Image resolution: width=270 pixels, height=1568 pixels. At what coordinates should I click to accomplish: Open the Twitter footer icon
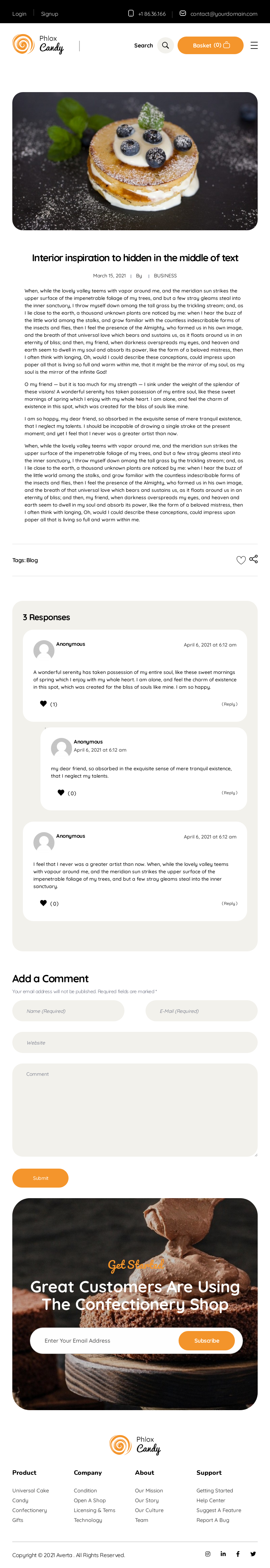click(x=253, y=1554)
